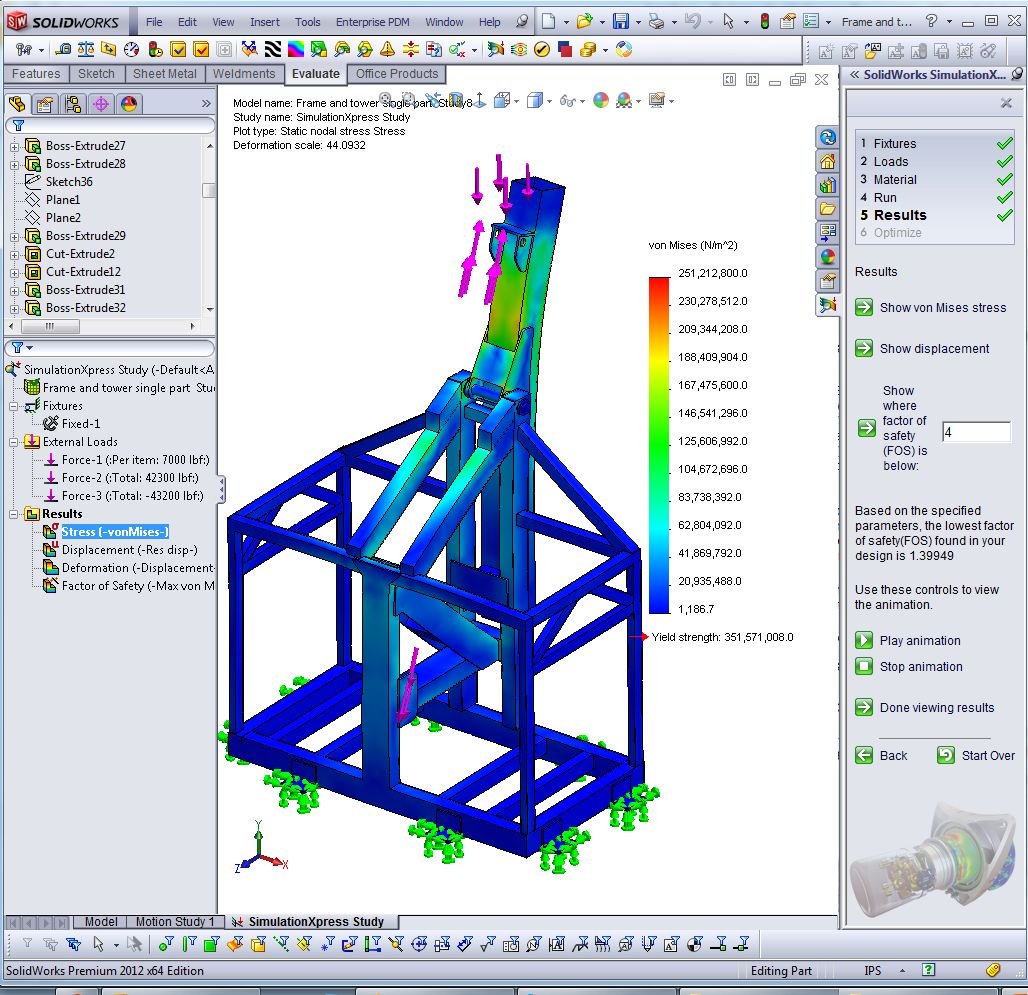Click Start Over button
Viewport: 1028px width, 995px height.
976,755
